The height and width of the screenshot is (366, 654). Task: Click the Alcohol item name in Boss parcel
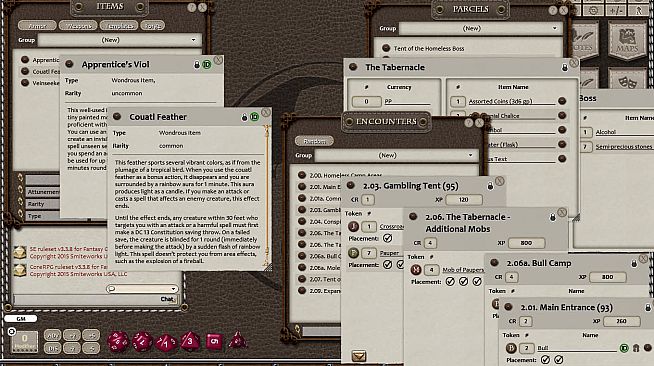click(606, 132)
